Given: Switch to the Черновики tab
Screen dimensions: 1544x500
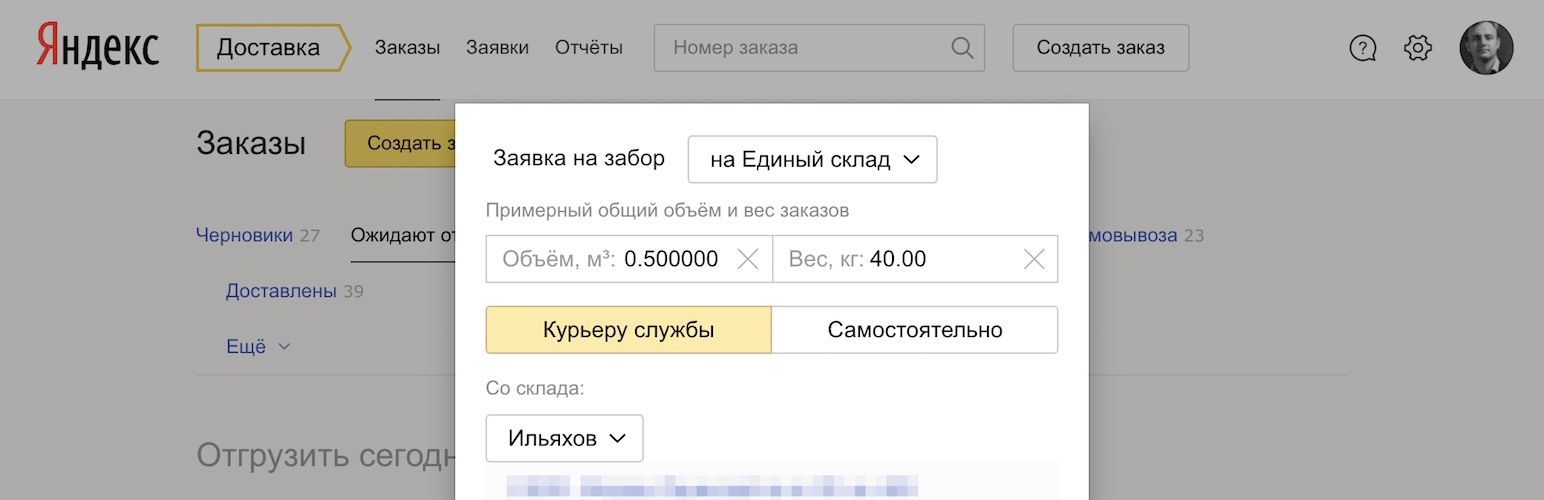Looking at the screenshot, I should (244, 236).
